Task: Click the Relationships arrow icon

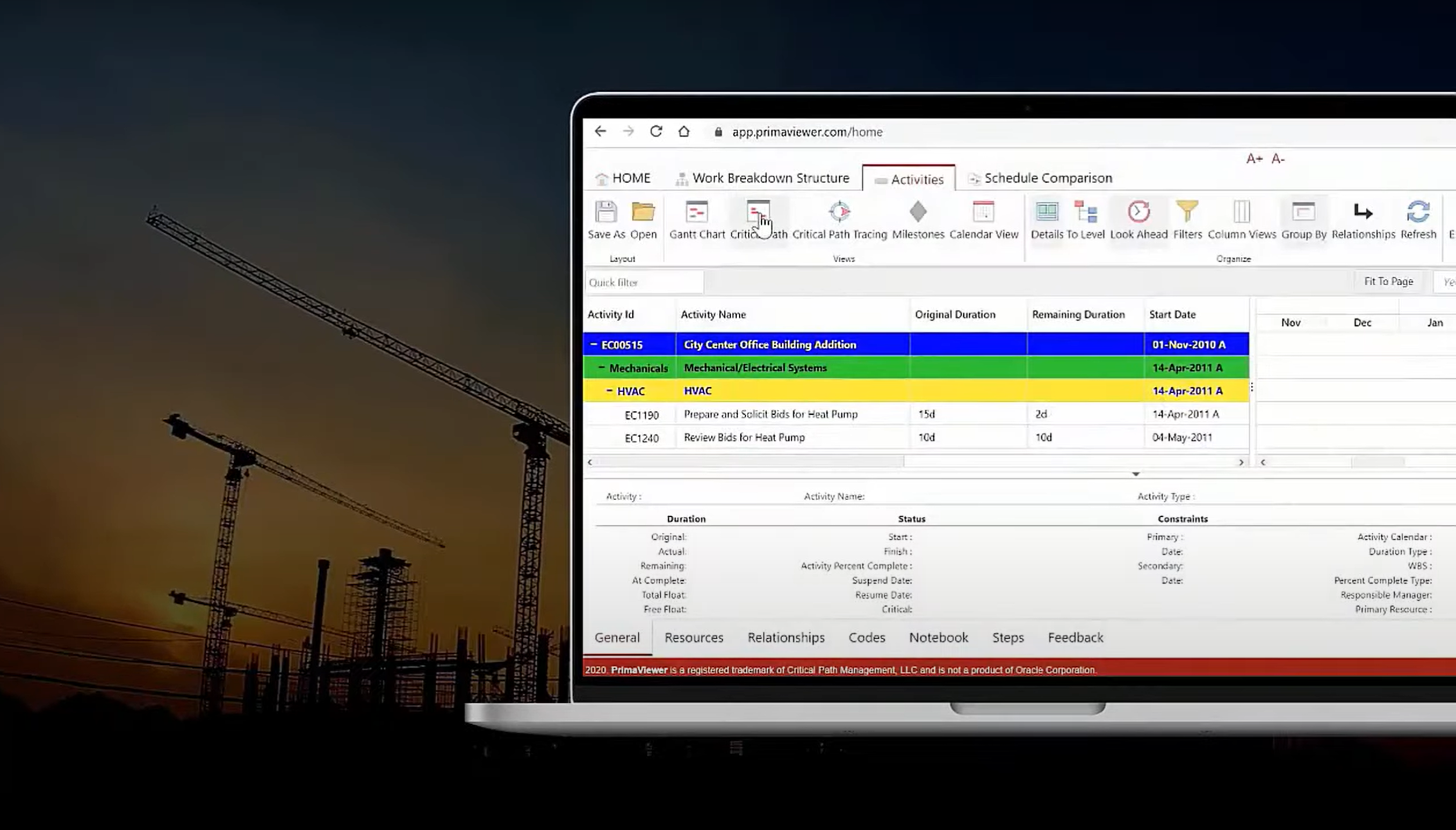Action: [x=1363, y=212]
